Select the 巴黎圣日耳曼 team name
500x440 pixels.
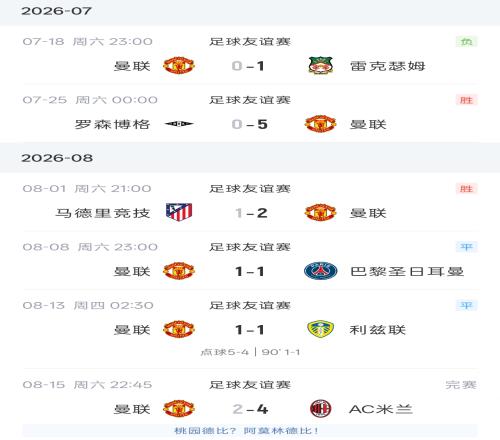point(407,271)
